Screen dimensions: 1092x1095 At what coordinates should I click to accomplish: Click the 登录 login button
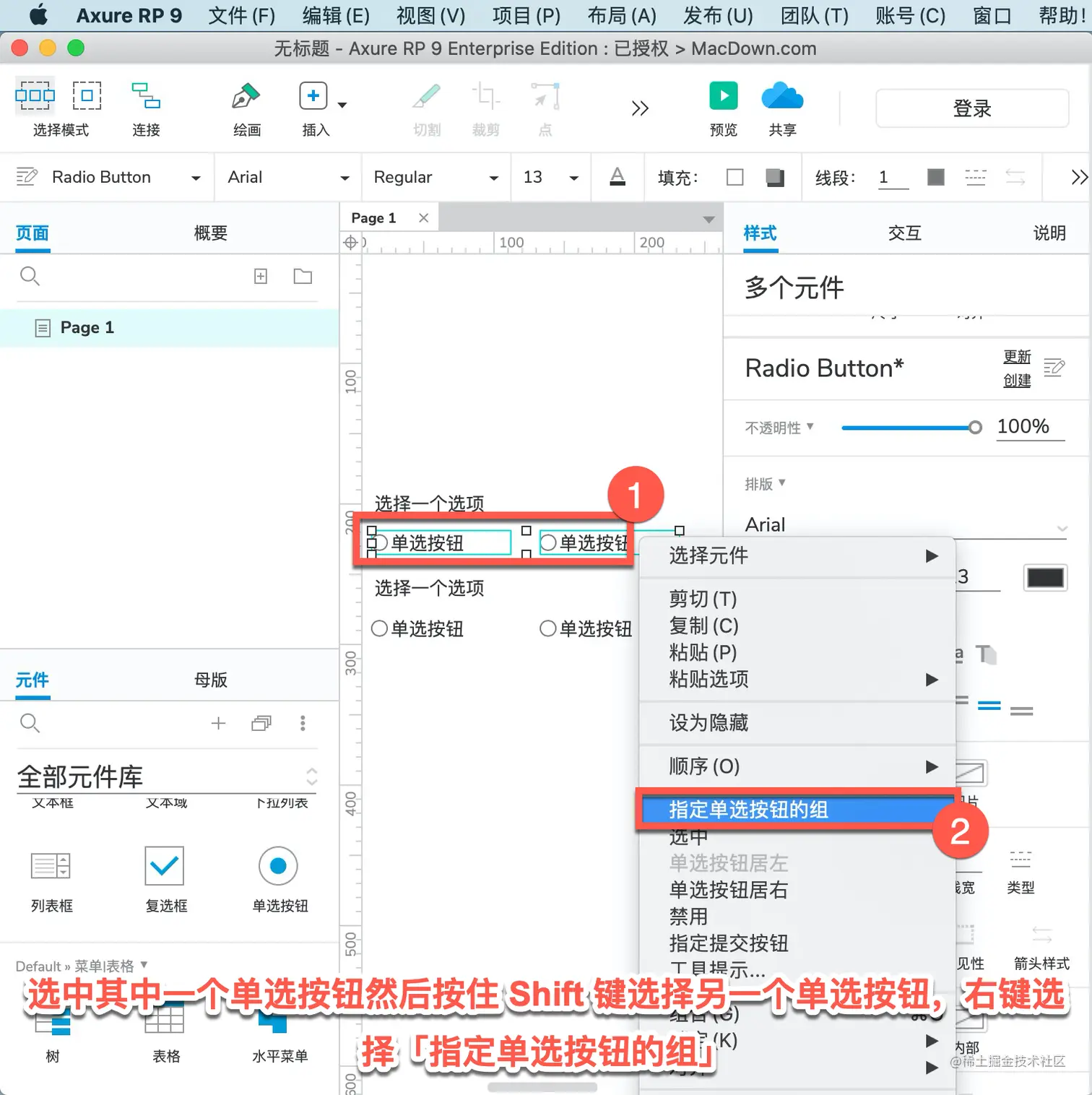point(972,108)
